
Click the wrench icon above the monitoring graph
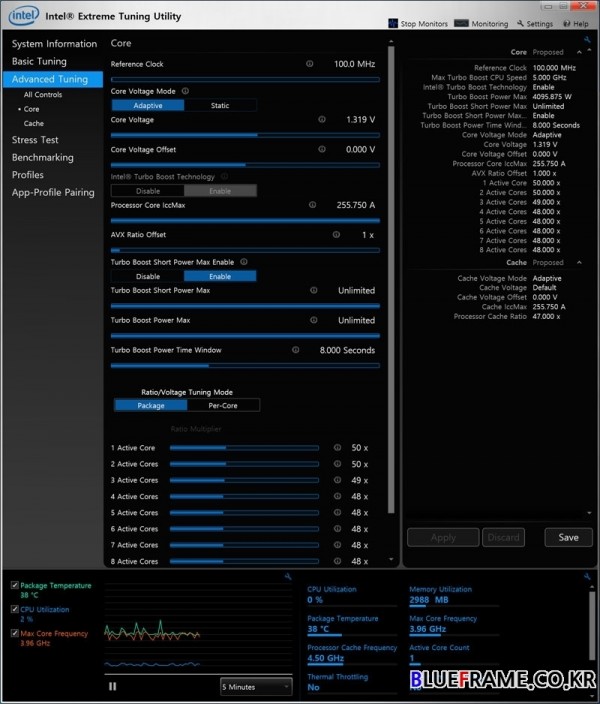click(288, 576)
